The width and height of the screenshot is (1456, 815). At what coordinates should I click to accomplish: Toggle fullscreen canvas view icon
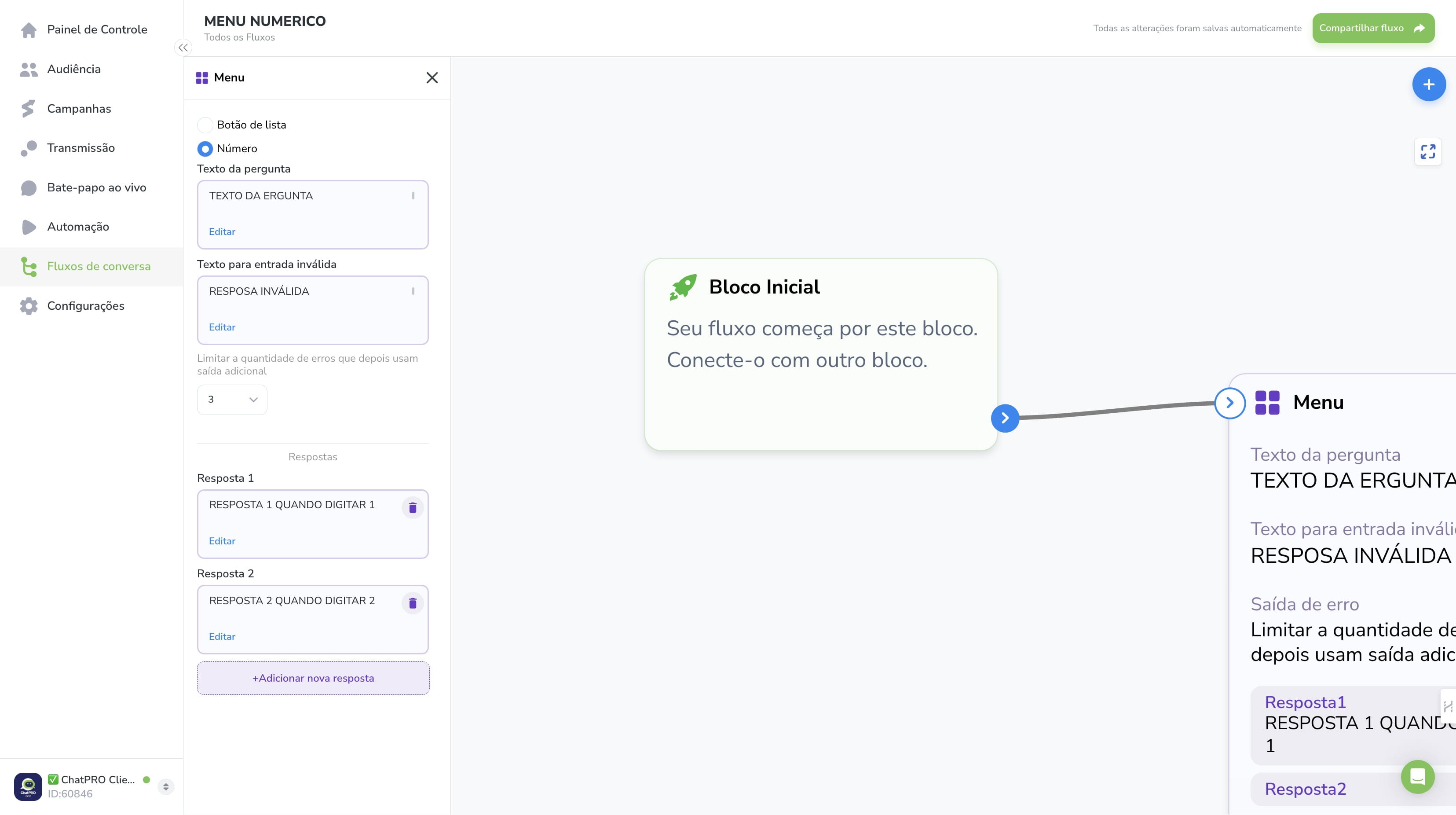[x=1428, y=151]
